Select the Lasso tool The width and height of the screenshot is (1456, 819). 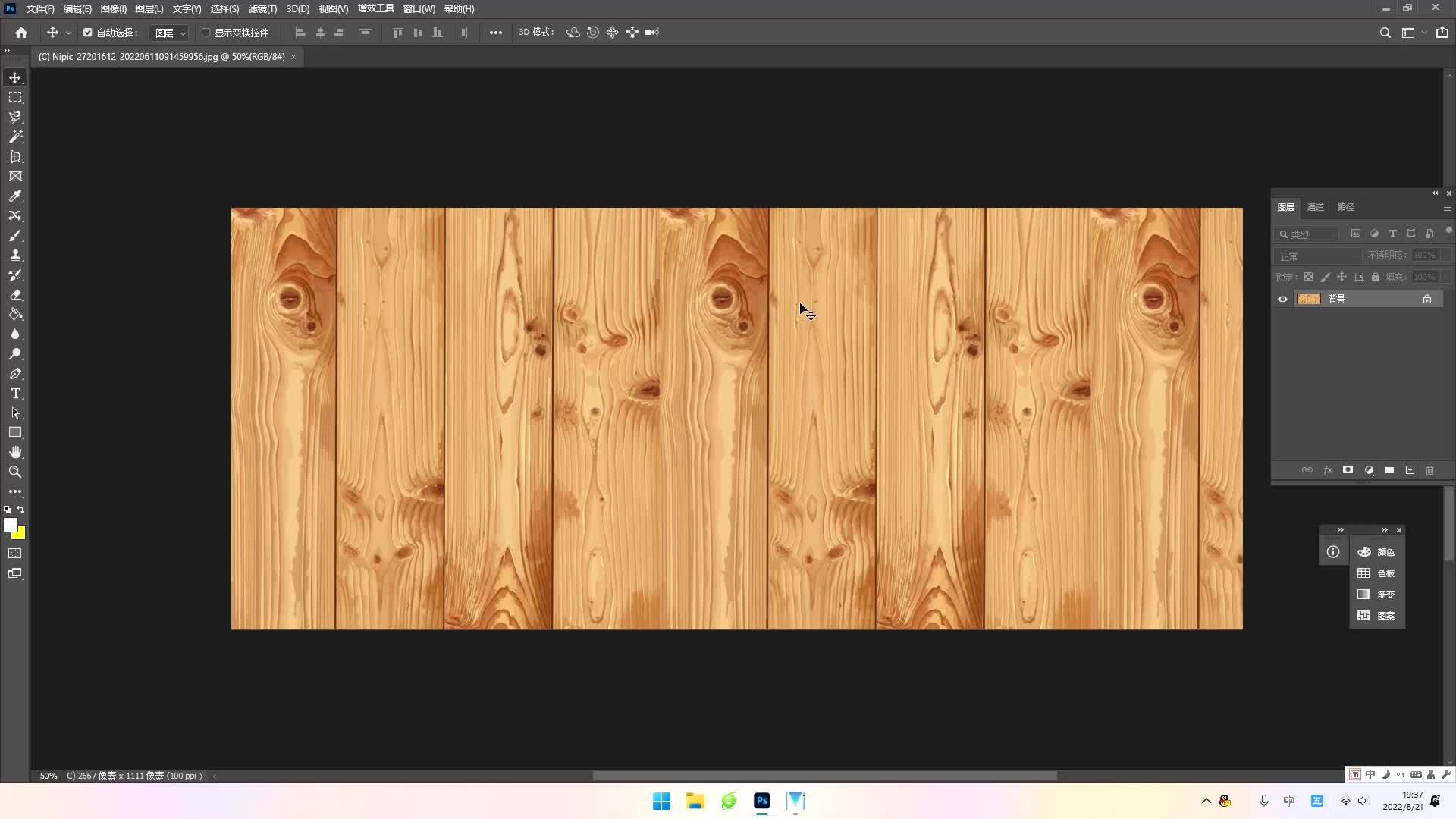(15, 117)
